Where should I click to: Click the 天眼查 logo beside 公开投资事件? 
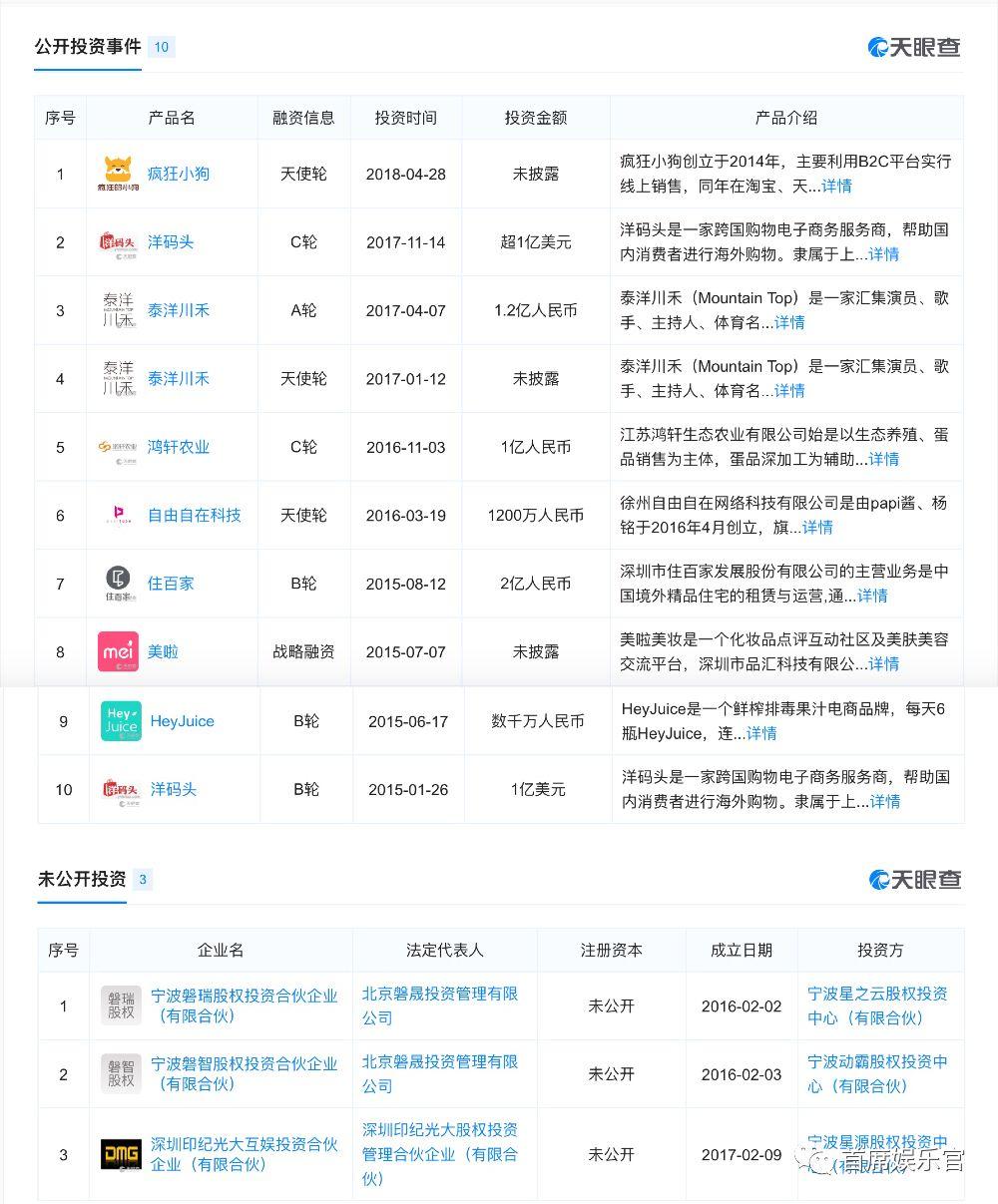[x=914, y=47]
